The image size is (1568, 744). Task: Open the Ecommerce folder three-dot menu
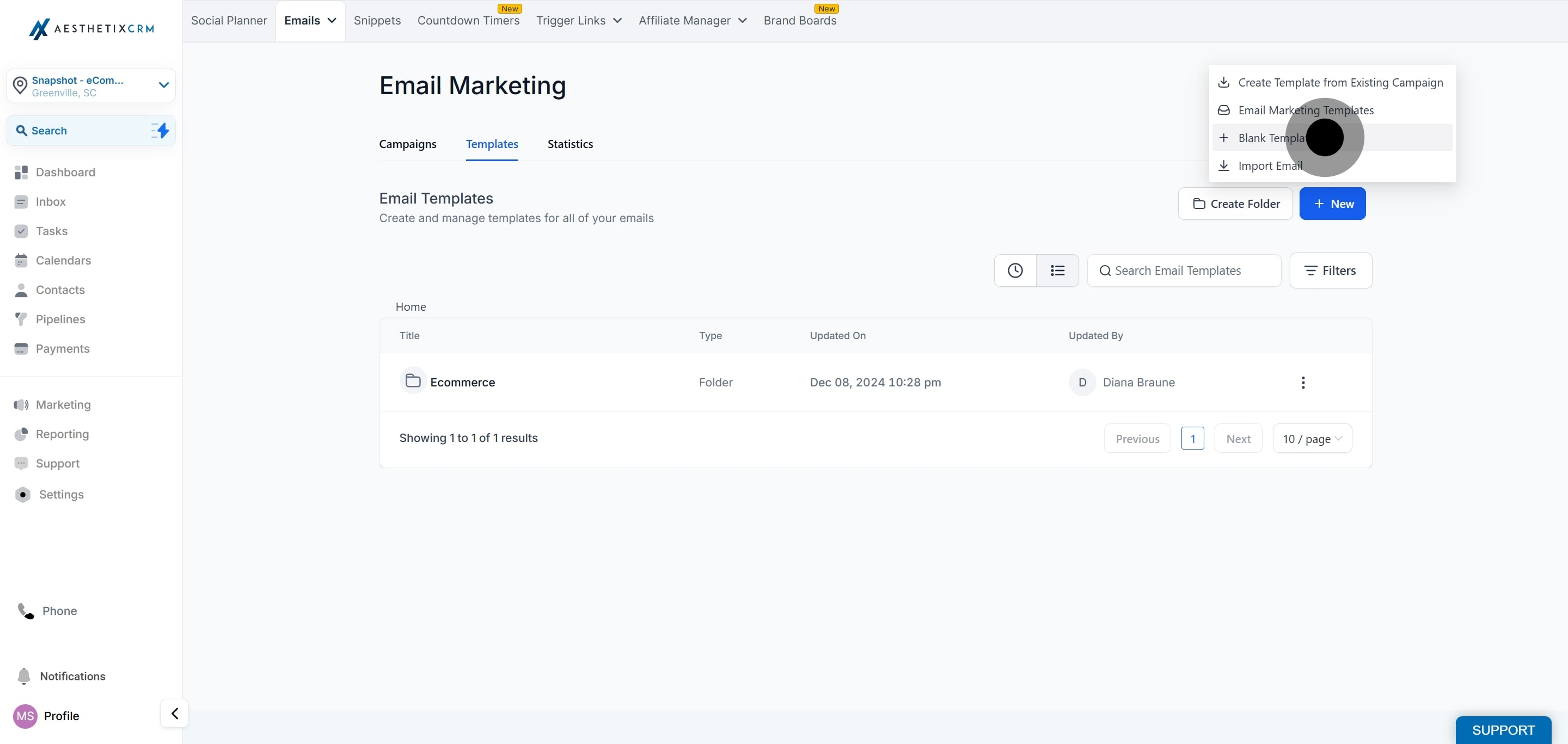[x=1303, y=382]
